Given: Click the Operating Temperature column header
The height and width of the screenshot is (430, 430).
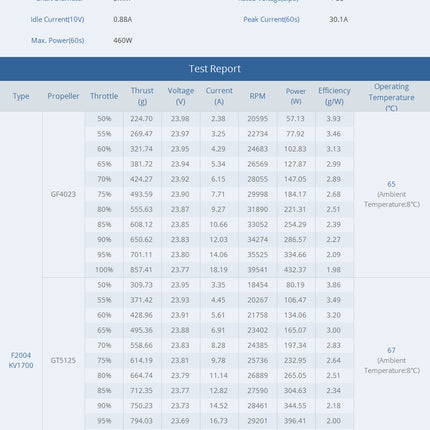Looking at the screenshot, I should (391, 97).
